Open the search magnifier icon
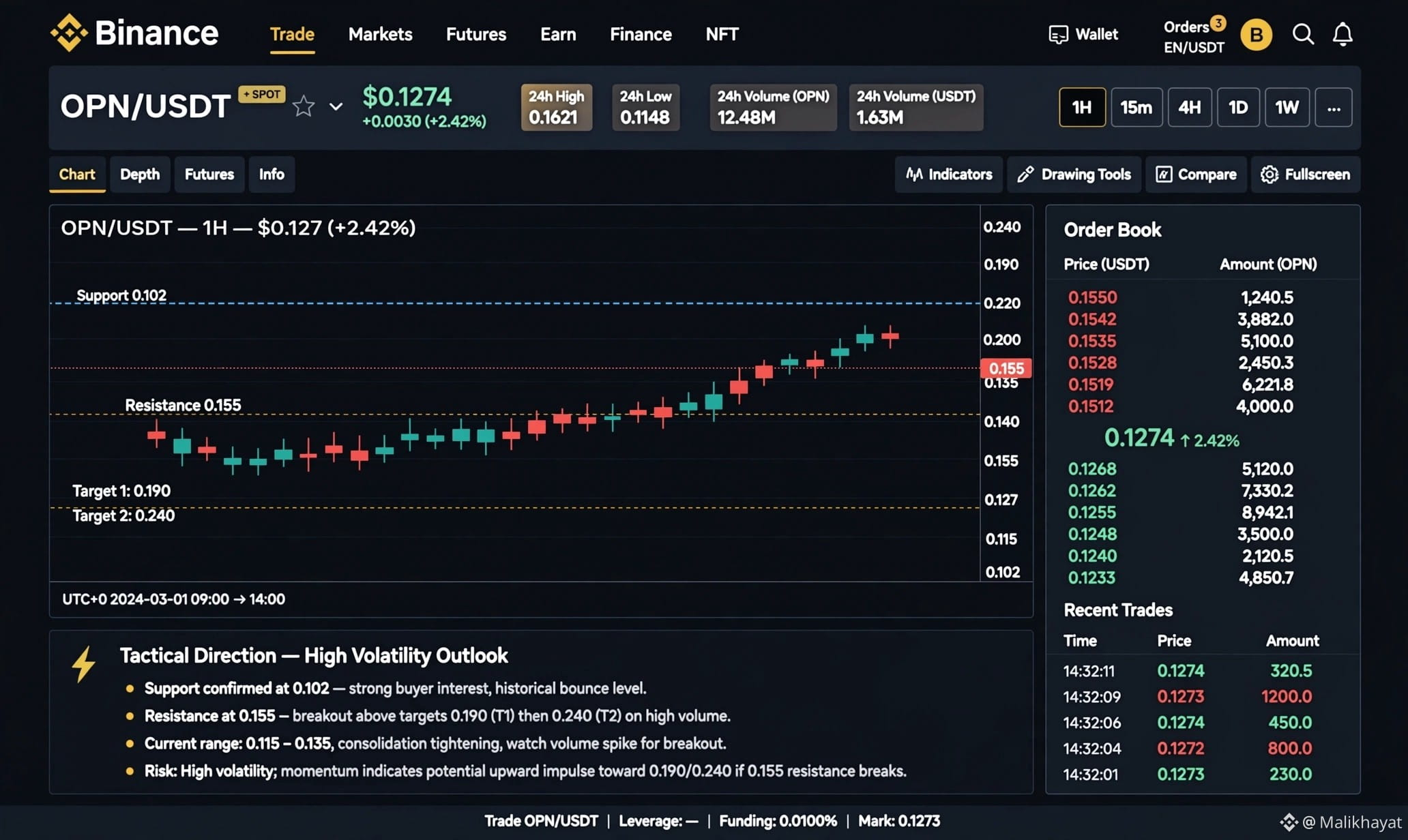 click(x=1303, y=34)
